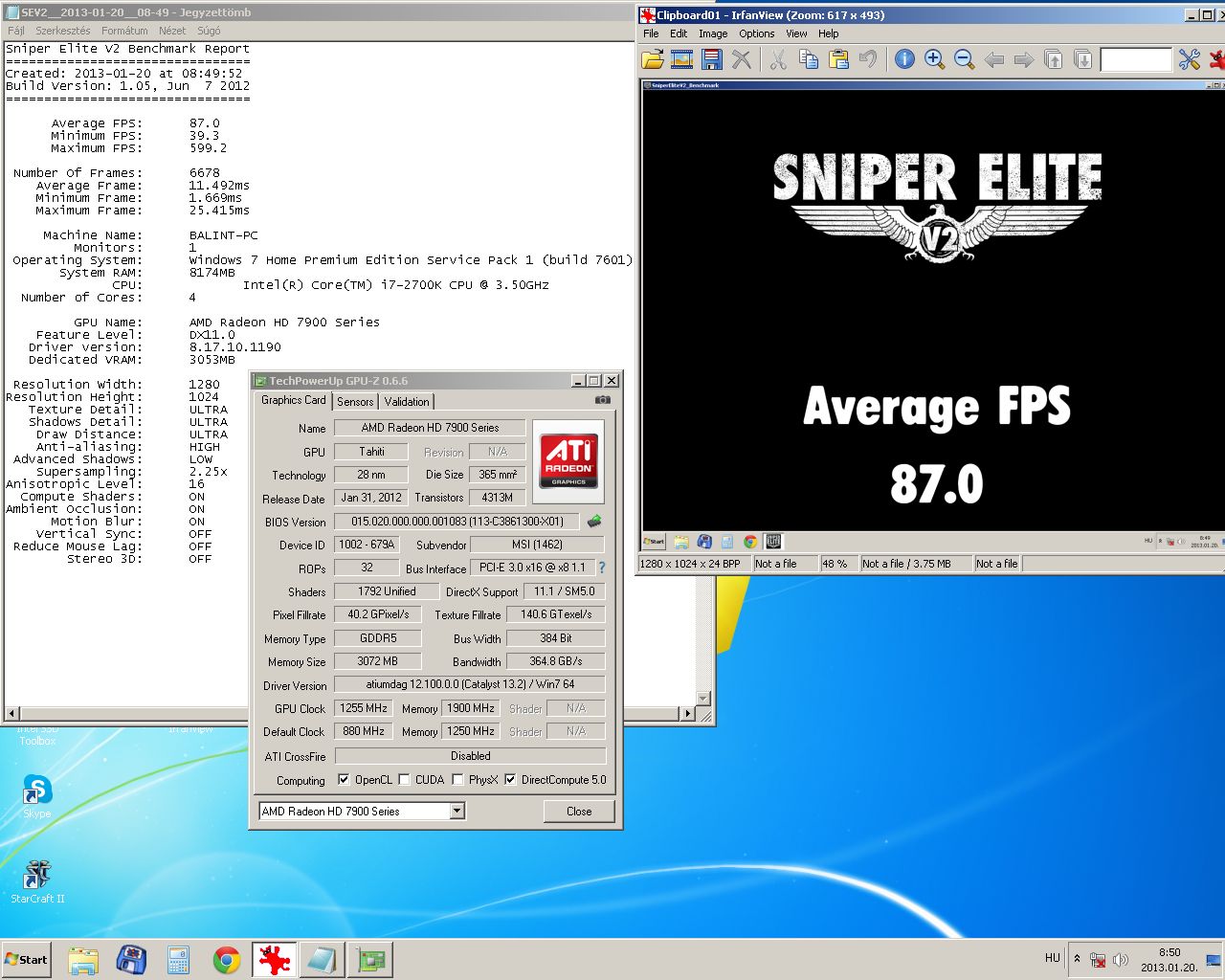Switch to IrfanView via red taskbar icon
Image resolution: width=1225 pixels, height=980 pixels.
coord(275,959)
